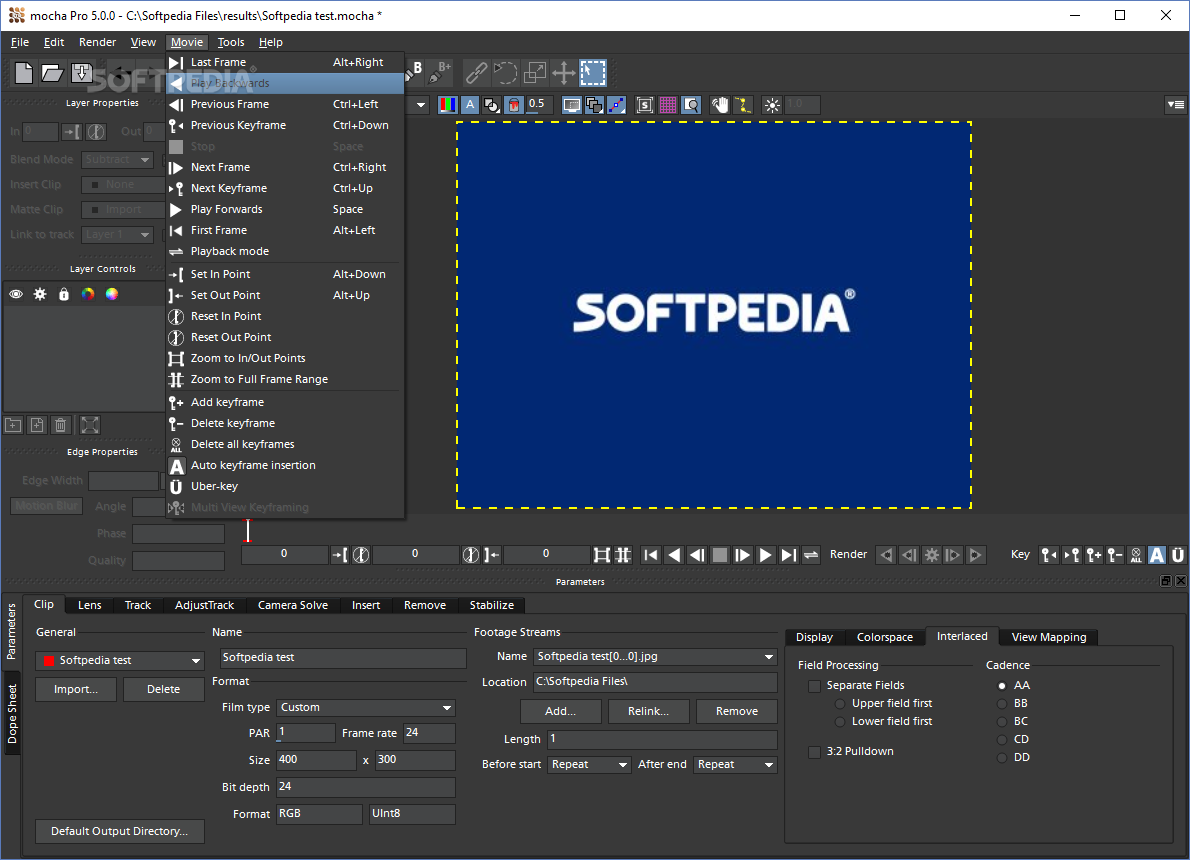The image size is (1190, 860).
Task: Open the Blend Mode Subtract dropdown
Action: tap(118, 159)
